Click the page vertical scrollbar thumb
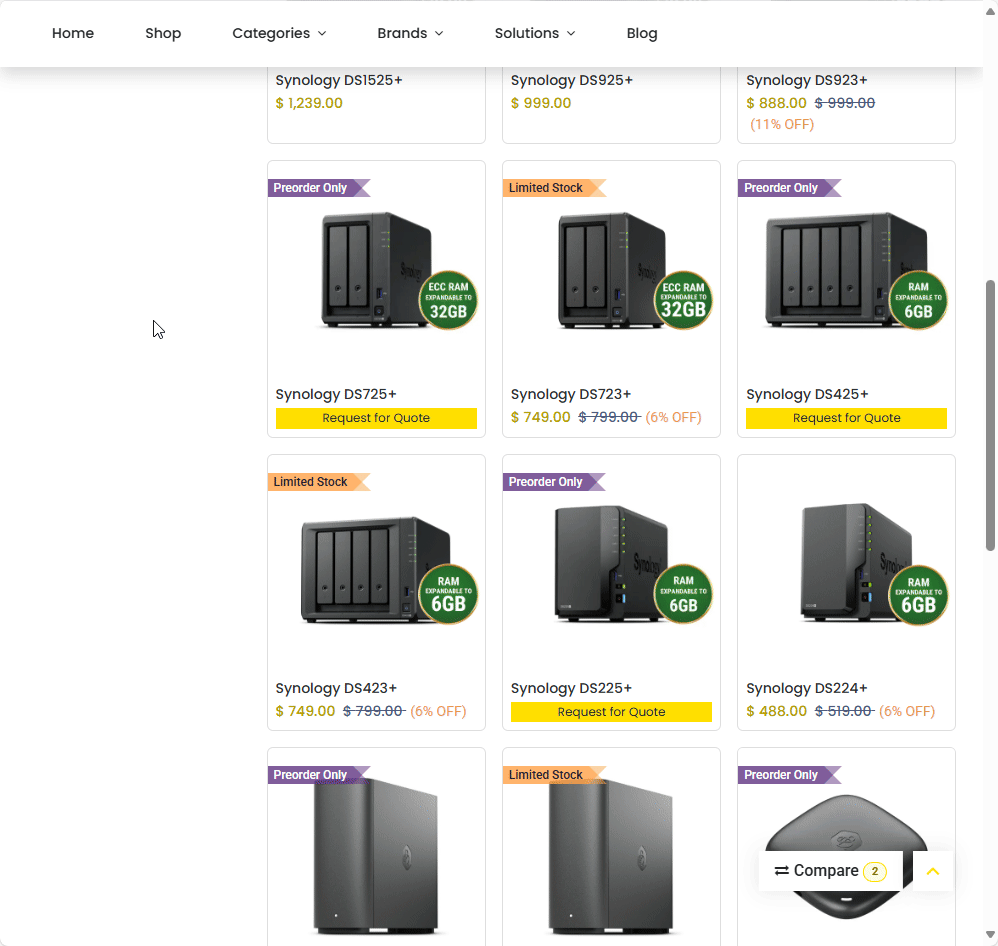This screenshot has height=946, width=998. (990, 415)
